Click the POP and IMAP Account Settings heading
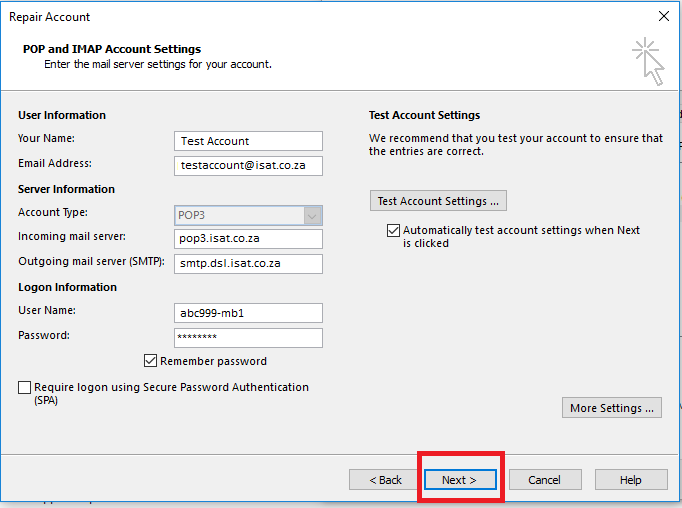Screen dimensions: 682x508 pyautogui.click(x=111, y=49)
